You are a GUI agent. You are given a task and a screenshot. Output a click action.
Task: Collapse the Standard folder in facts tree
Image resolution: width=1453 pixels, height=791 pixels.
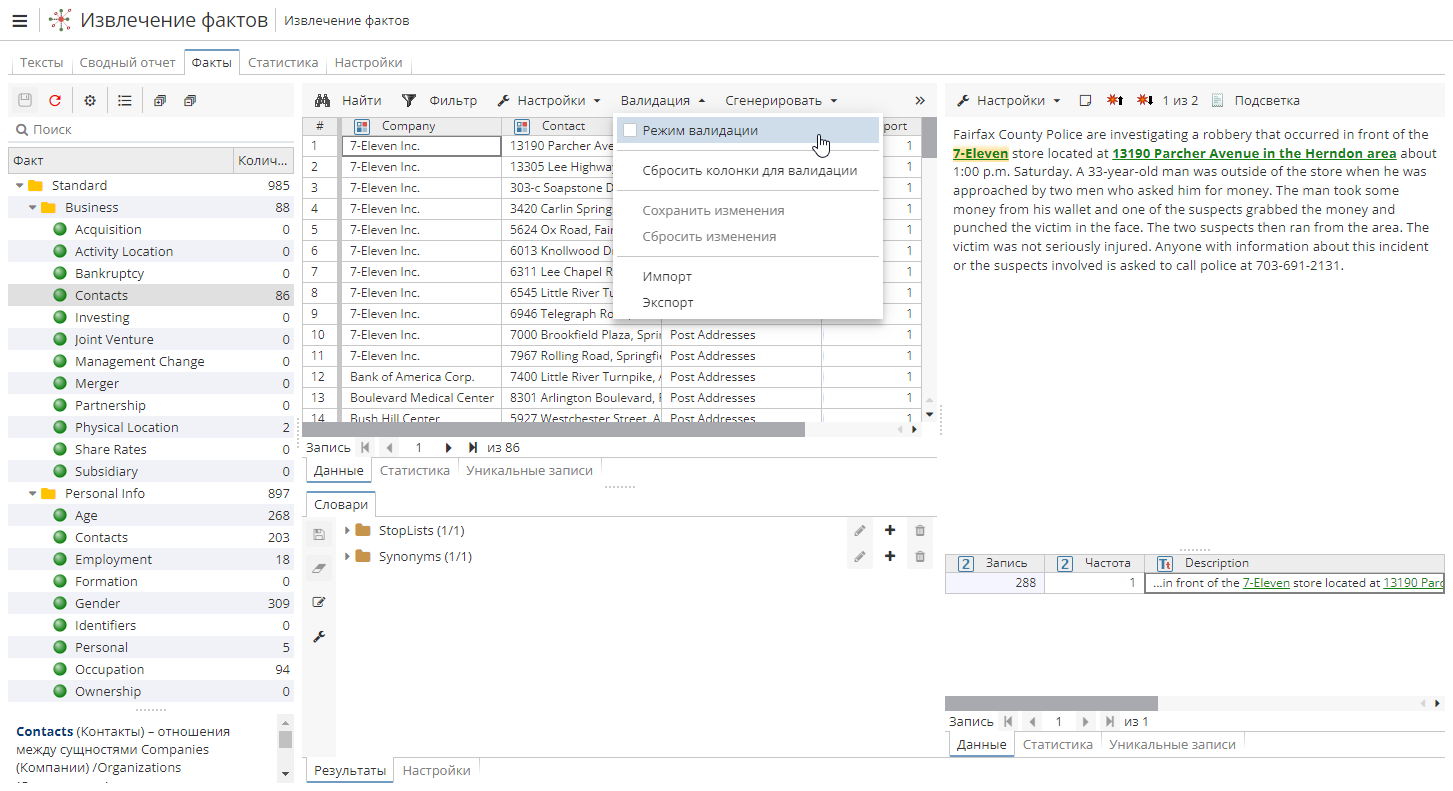[x=19, y=186]
